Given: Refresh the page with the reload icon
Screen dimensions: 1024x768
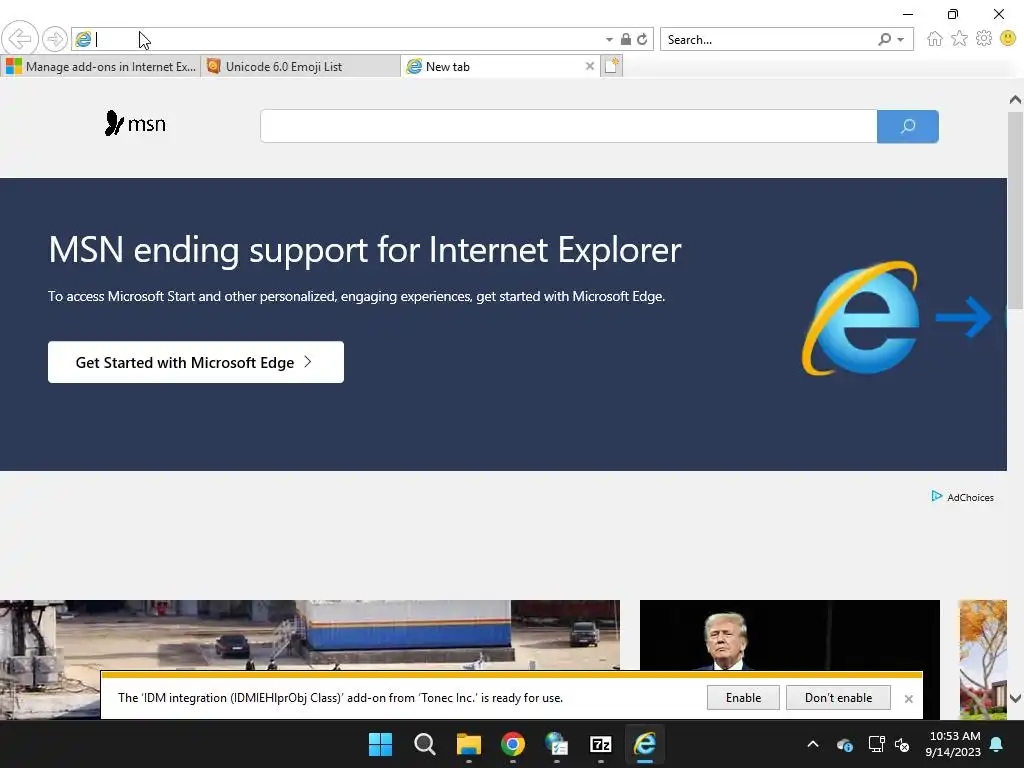Looking at the screenshot, I should (x=642, y=39).
